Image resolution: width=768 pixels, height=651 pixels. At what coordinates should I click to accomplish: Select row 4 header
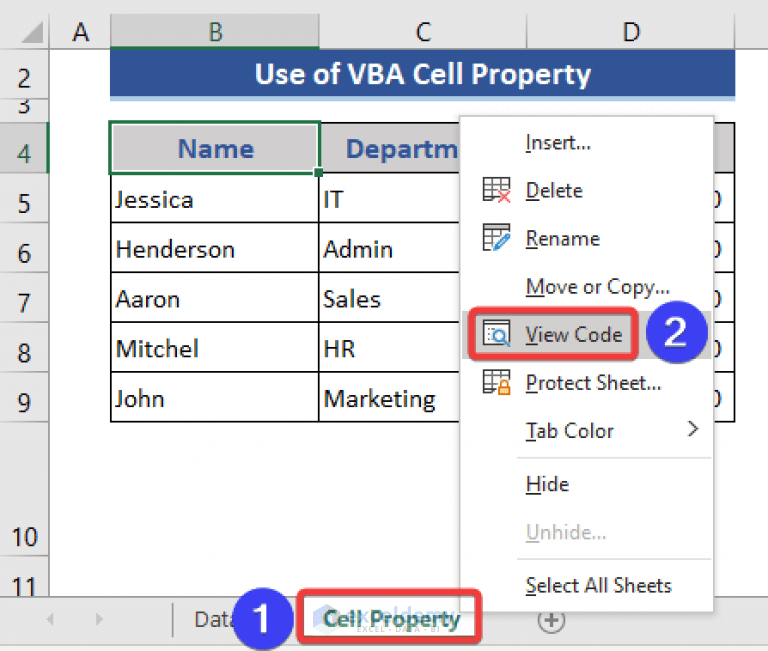[x=24, y=148]
